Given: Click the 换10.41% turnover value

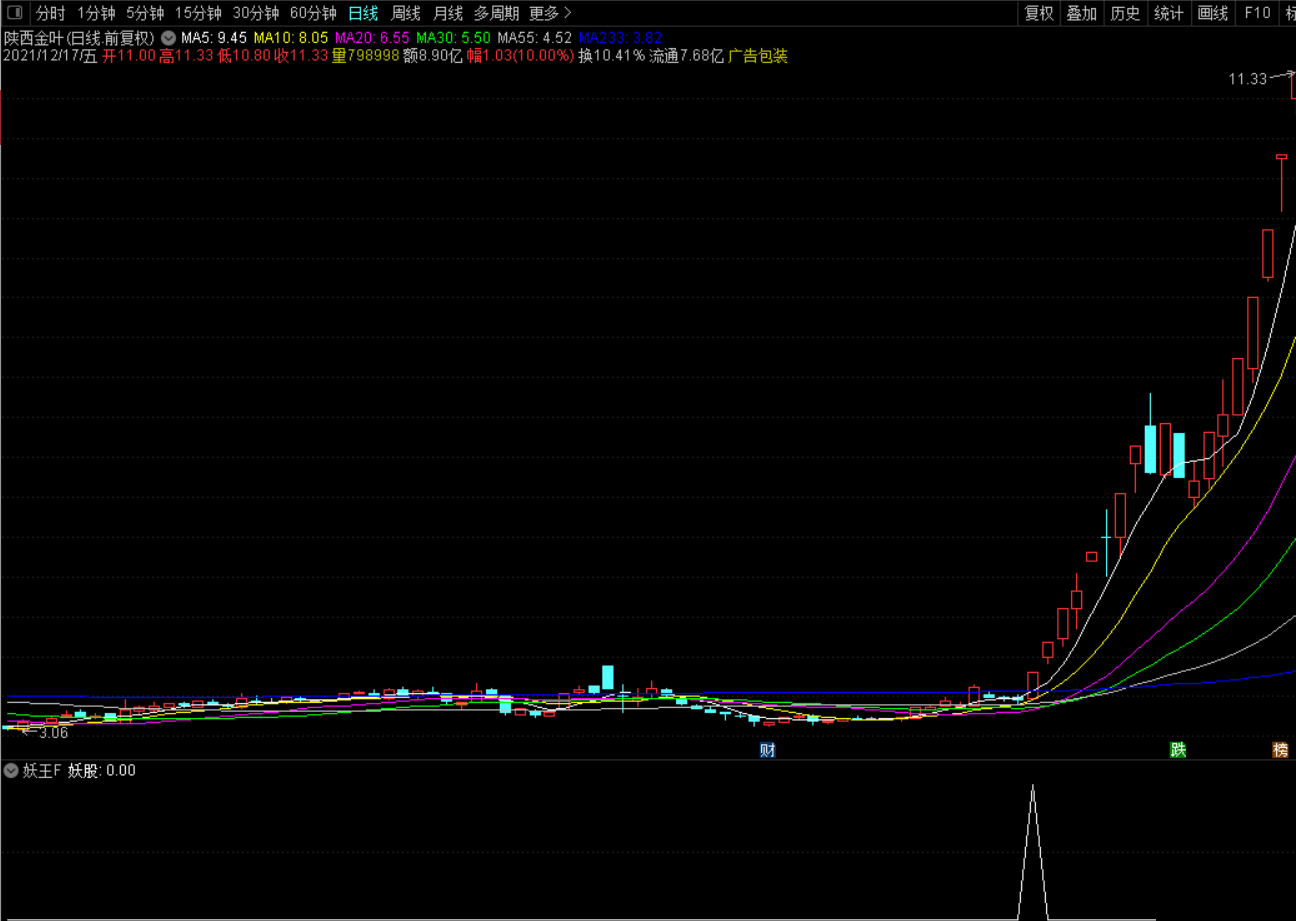Looking at the screenshot, I should tap(612, 56).
